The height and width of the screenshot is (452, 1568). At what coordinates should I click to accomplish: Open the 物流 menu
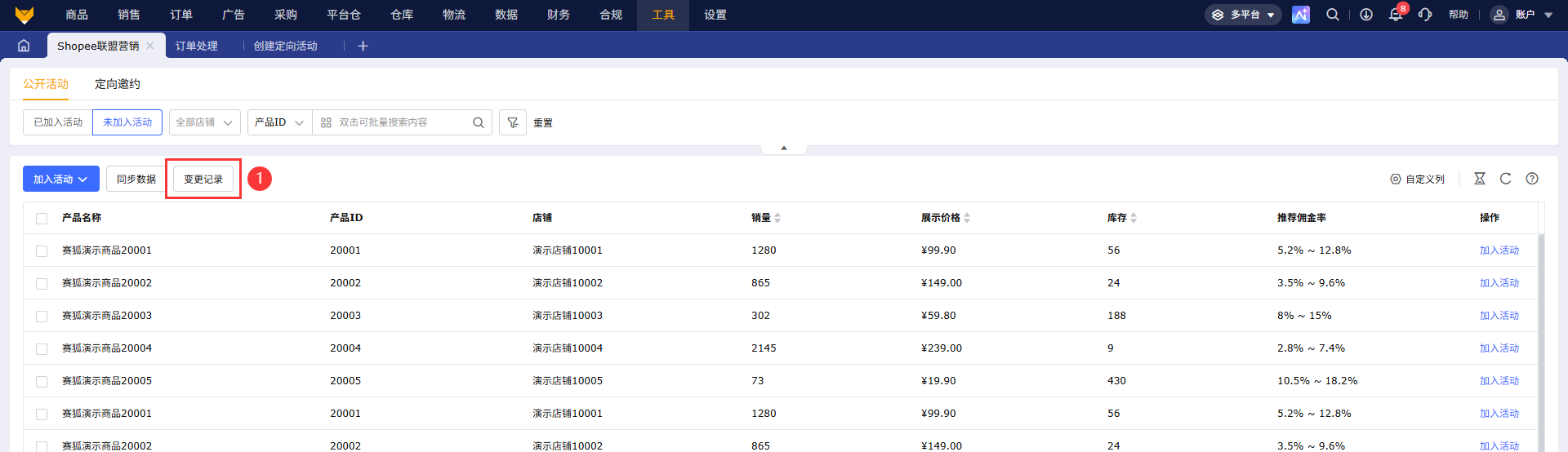pyautogui.click(x=454, y=15)
